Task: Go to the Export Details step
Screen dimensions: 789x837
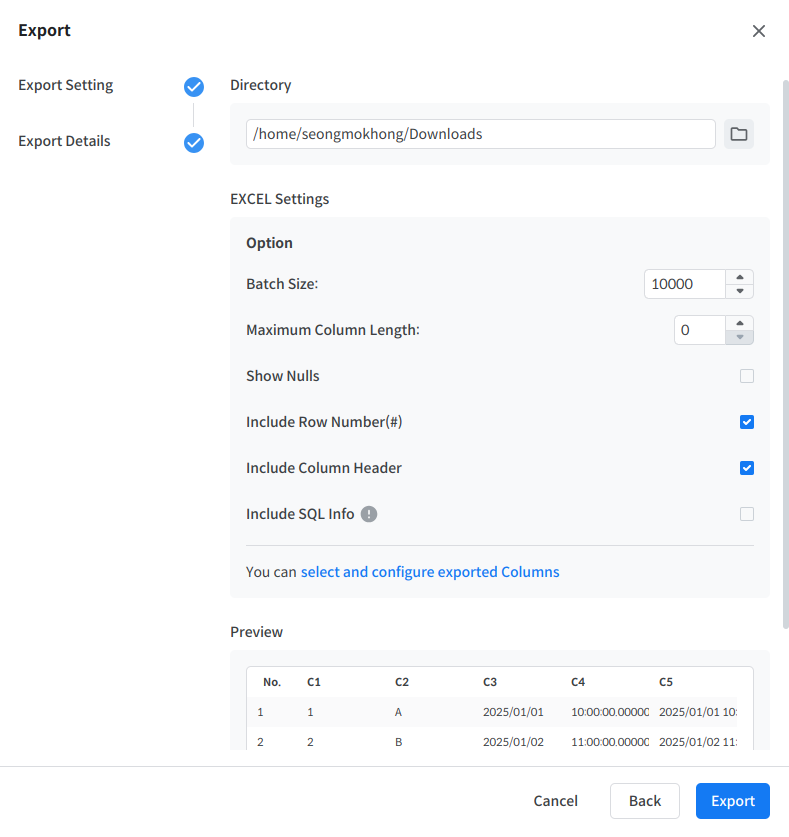Action: [65, 141]
